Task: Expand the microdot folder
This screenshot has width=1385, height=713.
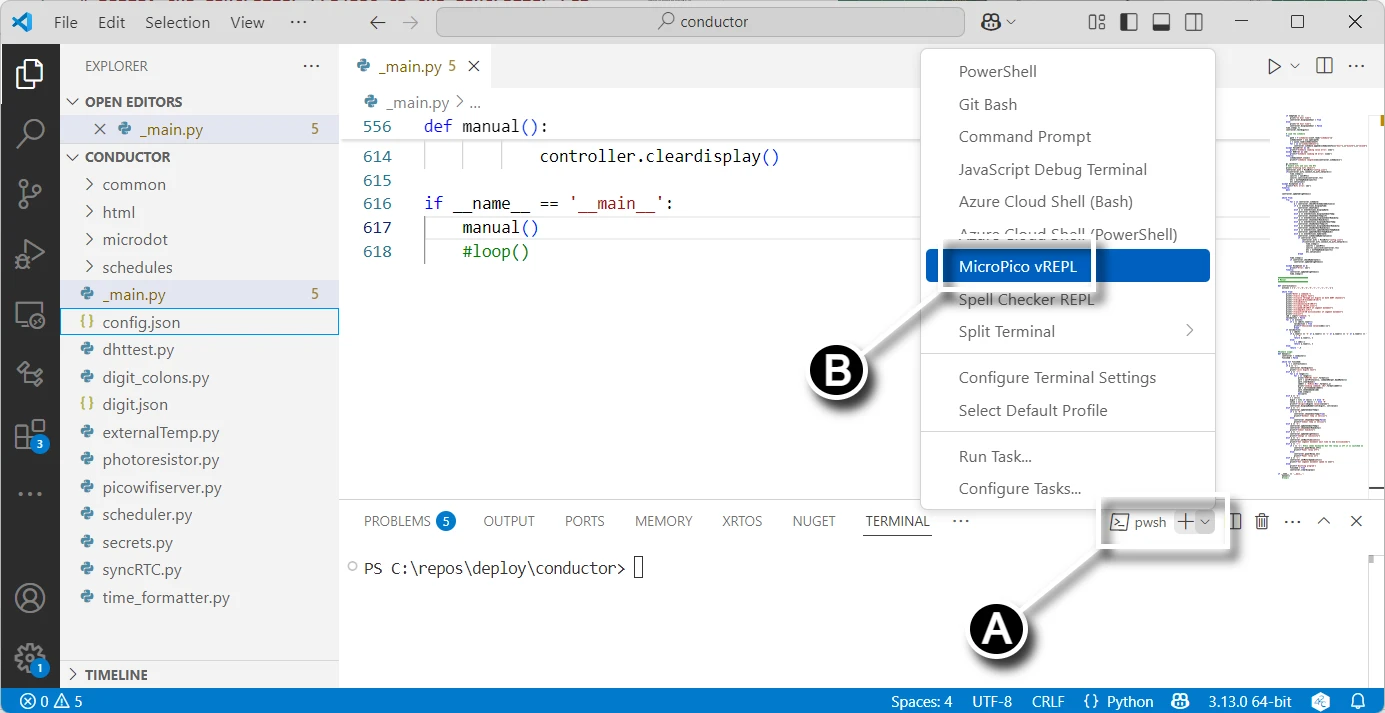Action: pos(200,240)
